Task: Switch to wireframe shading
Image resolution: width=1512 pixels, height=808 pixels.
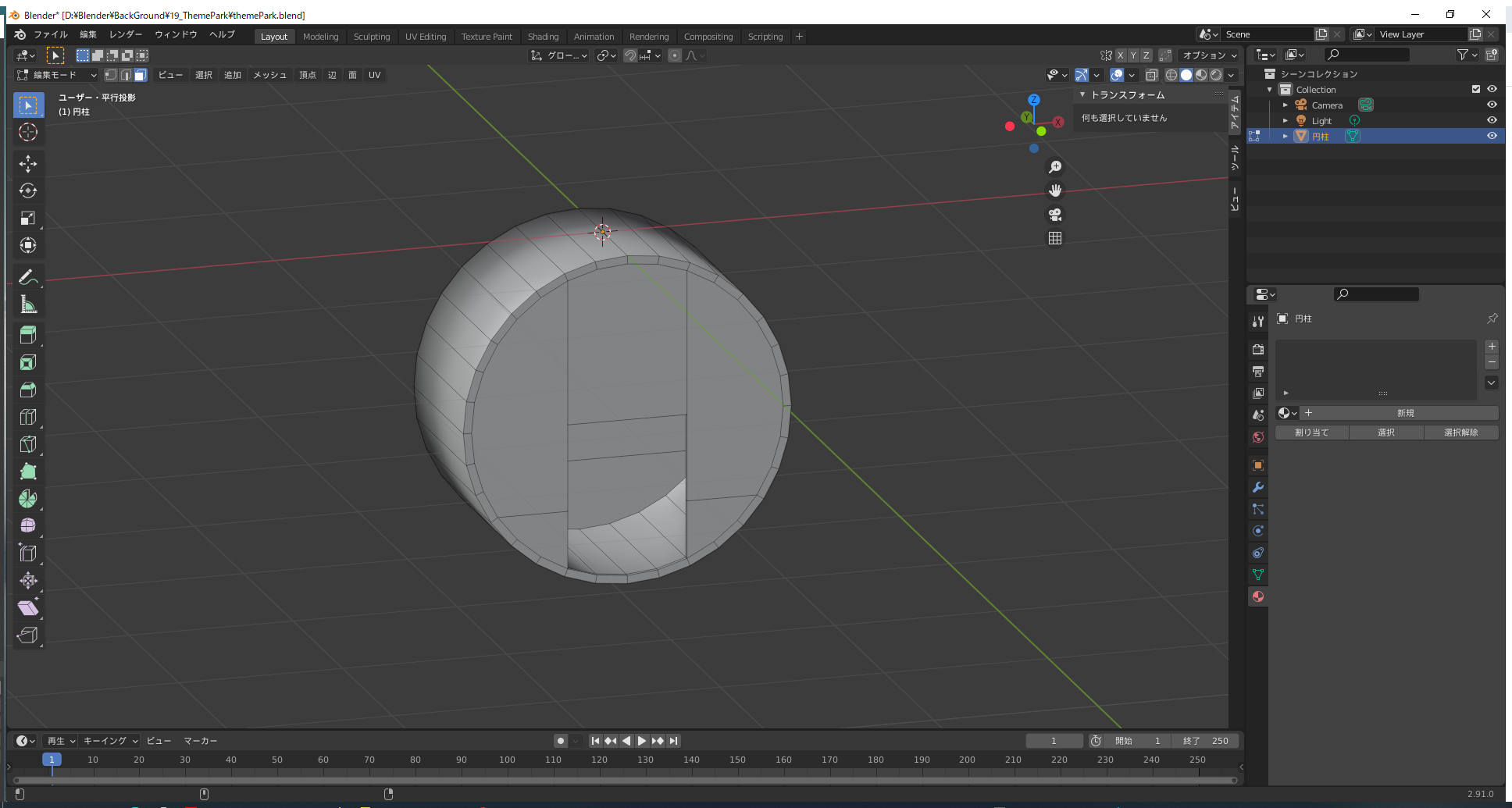Action: tap(1171, 75)
